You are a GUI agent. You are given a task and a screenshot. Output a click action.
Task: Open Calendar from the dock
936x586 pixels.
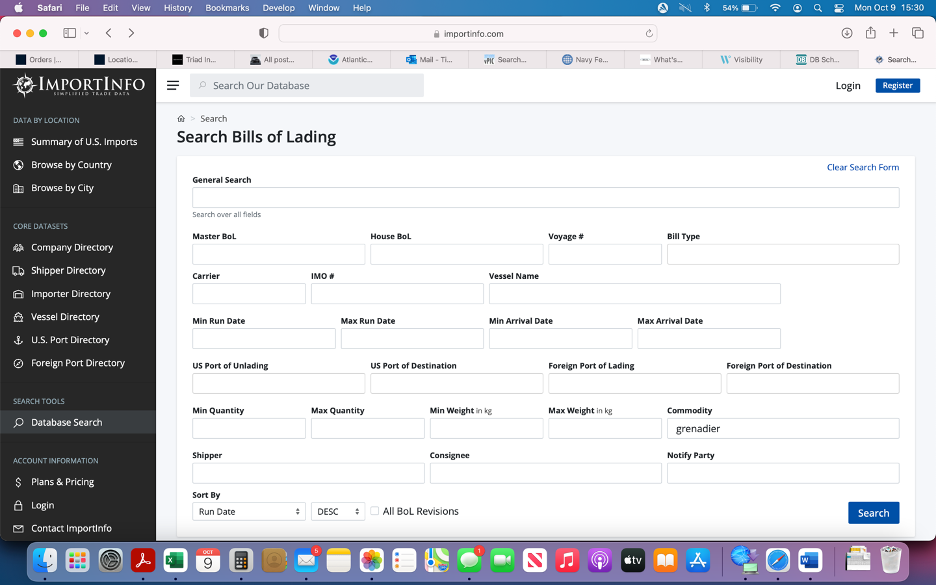click(208, 560)
